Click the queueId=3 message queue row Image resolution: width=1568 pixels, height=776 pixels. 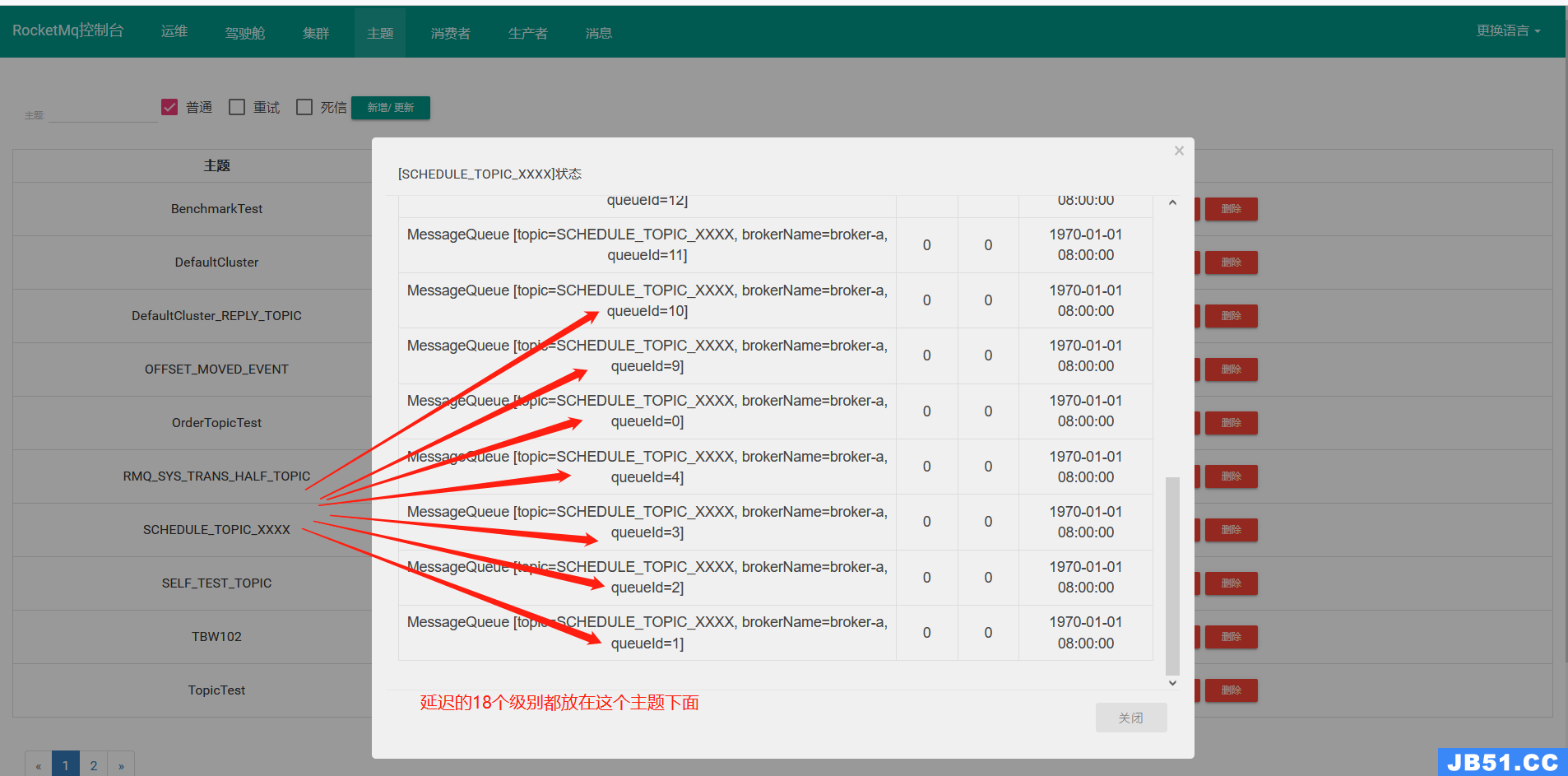coord(775,522)
